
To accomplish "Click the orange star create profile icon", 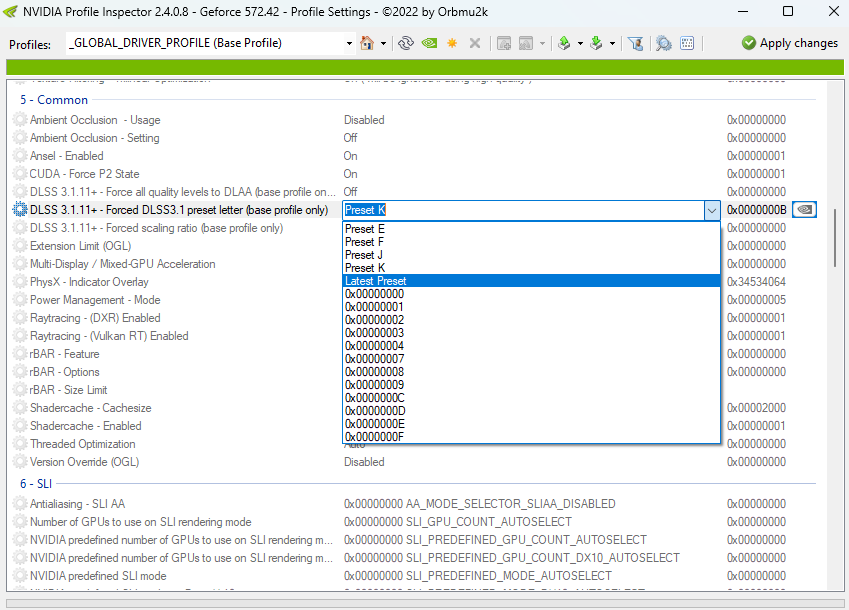I will [452, 43].
